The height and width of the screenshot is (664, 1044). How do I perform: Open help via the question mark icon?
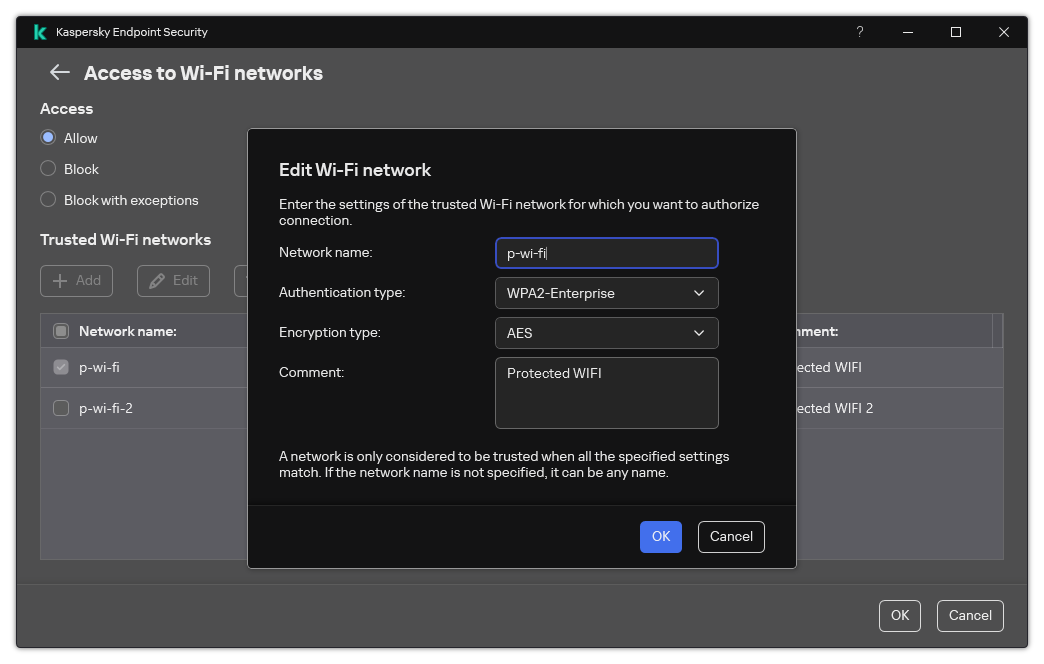click(859, 31)
